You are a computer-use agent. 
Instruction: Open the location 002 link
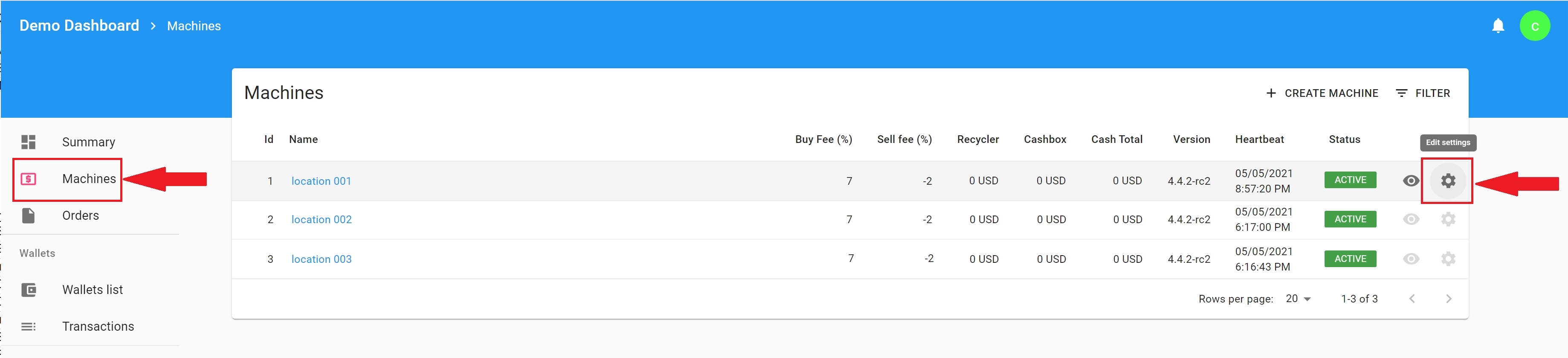click(x=321, y=219)
